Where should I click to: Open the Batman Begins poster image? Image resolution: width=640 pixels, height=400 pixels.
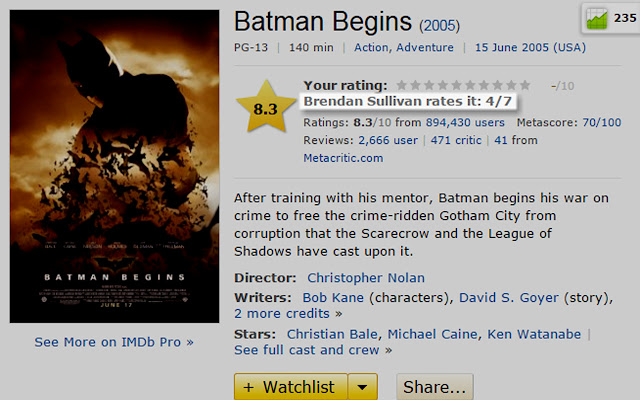(114, 166)
